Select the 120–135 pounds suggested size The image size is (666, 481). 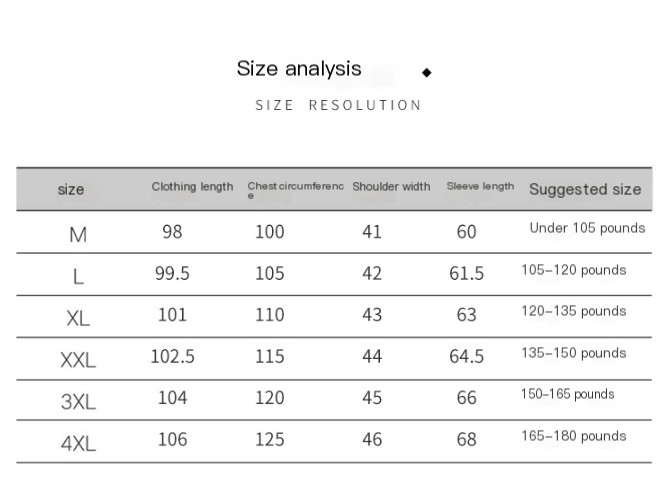[573, 311]
